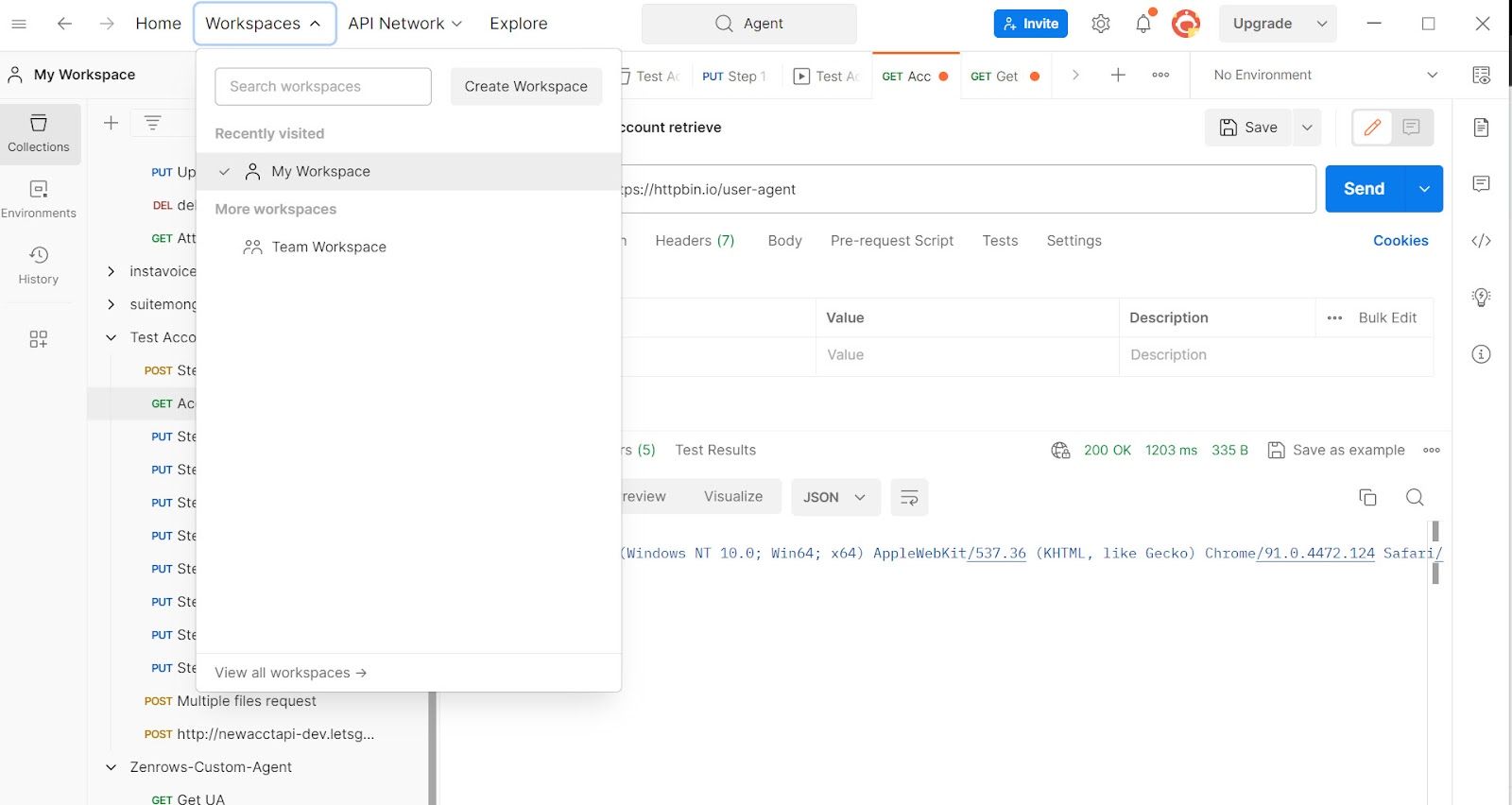Open code snippet panel

(x=1481, y=241)
